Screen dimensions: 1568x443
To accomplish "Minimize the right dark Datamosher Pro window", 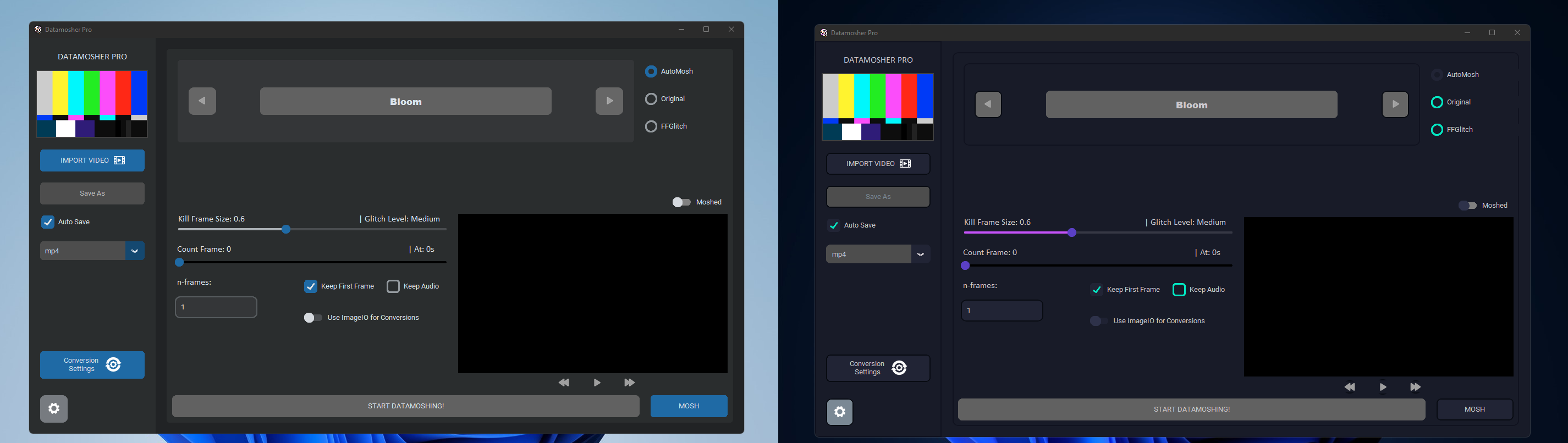I will coord(1467,33).
